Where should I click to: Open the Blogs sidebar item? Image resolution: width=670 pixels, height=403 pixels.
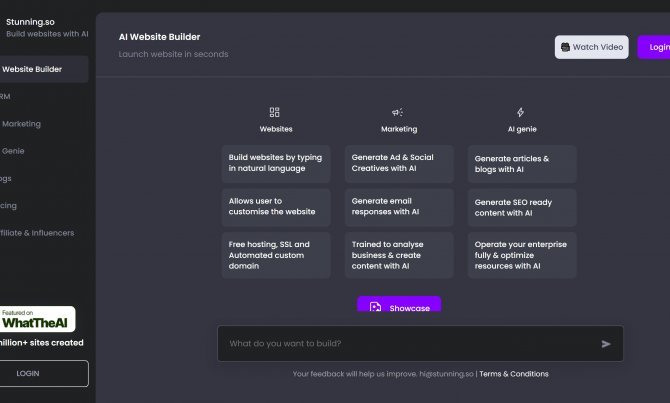[x=6, y=179]
